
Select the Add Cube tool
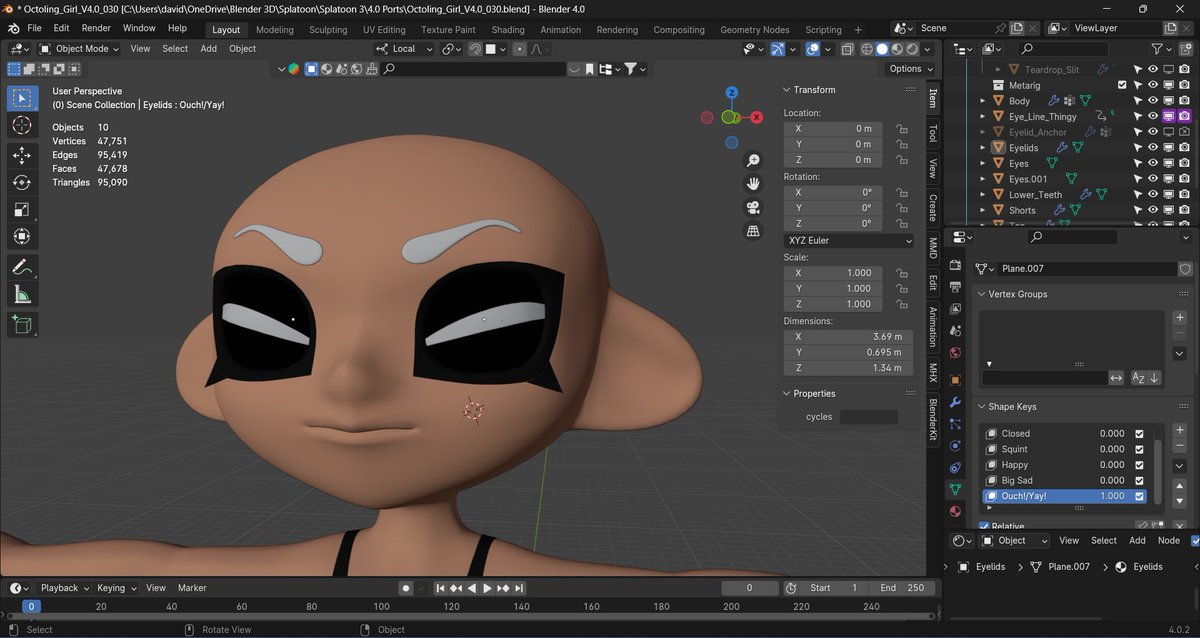21,324
